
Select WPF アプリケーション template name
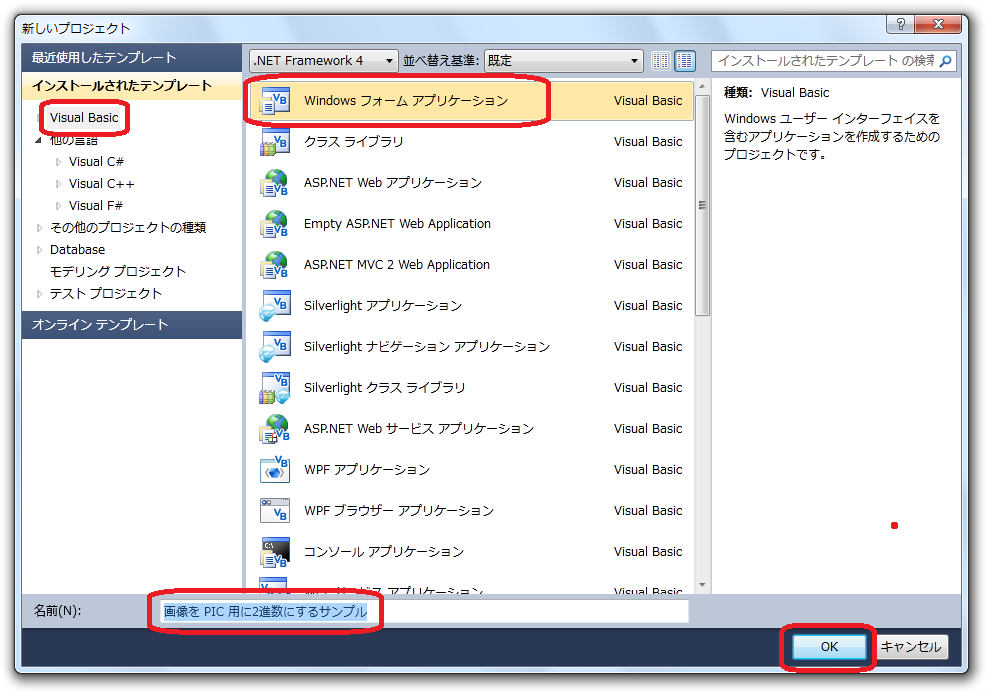[x=367, y=470]
